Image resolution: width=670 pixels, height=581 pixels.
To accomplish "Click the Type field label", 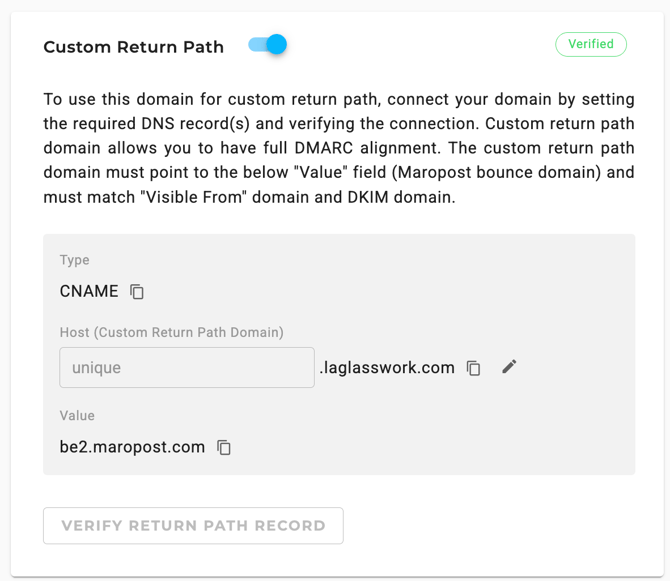I will tap(74, 260).
